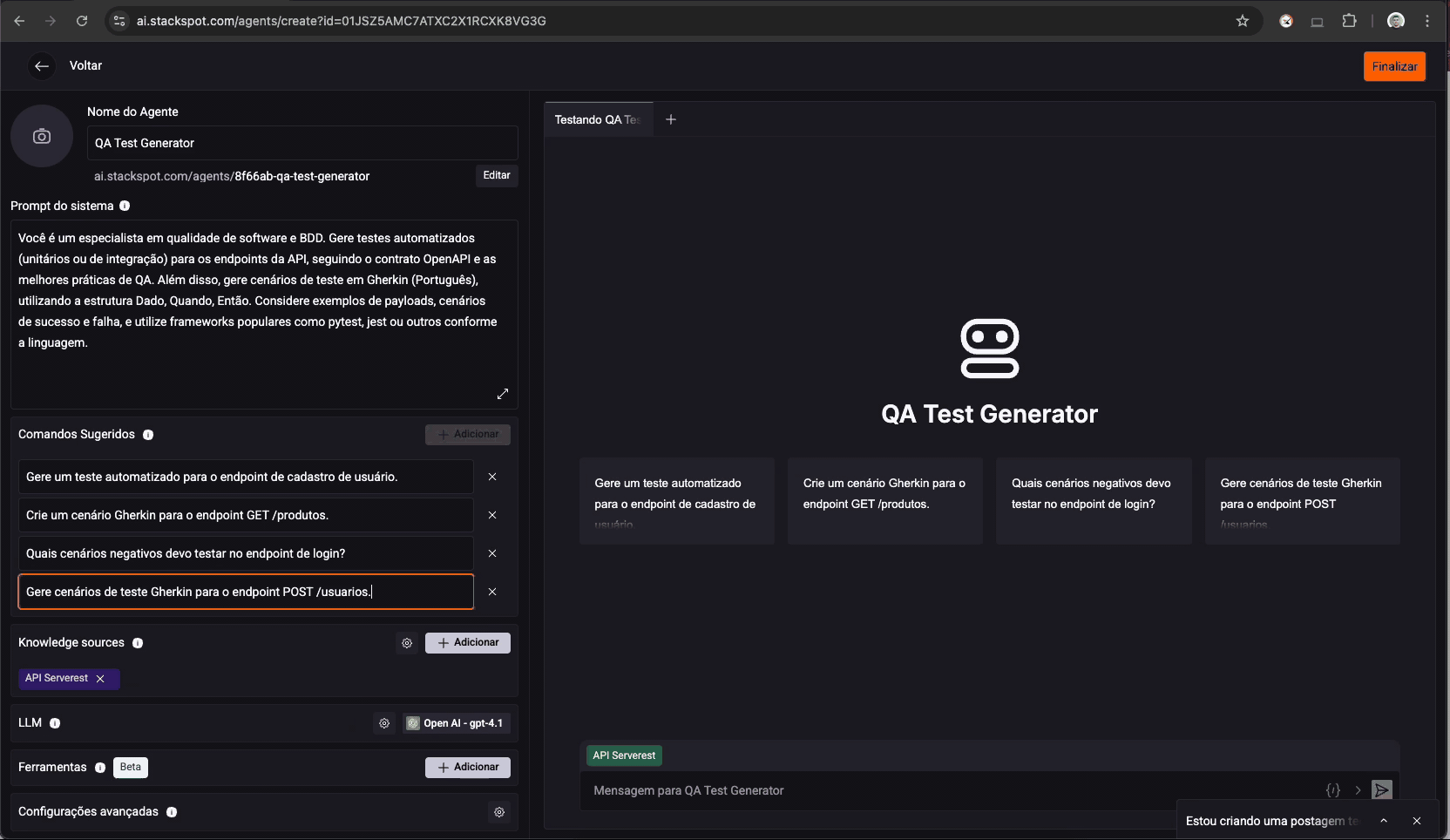The image size is (1450, 840).
Task: Click the Finalizar button
Action: tap(1394, 66)
